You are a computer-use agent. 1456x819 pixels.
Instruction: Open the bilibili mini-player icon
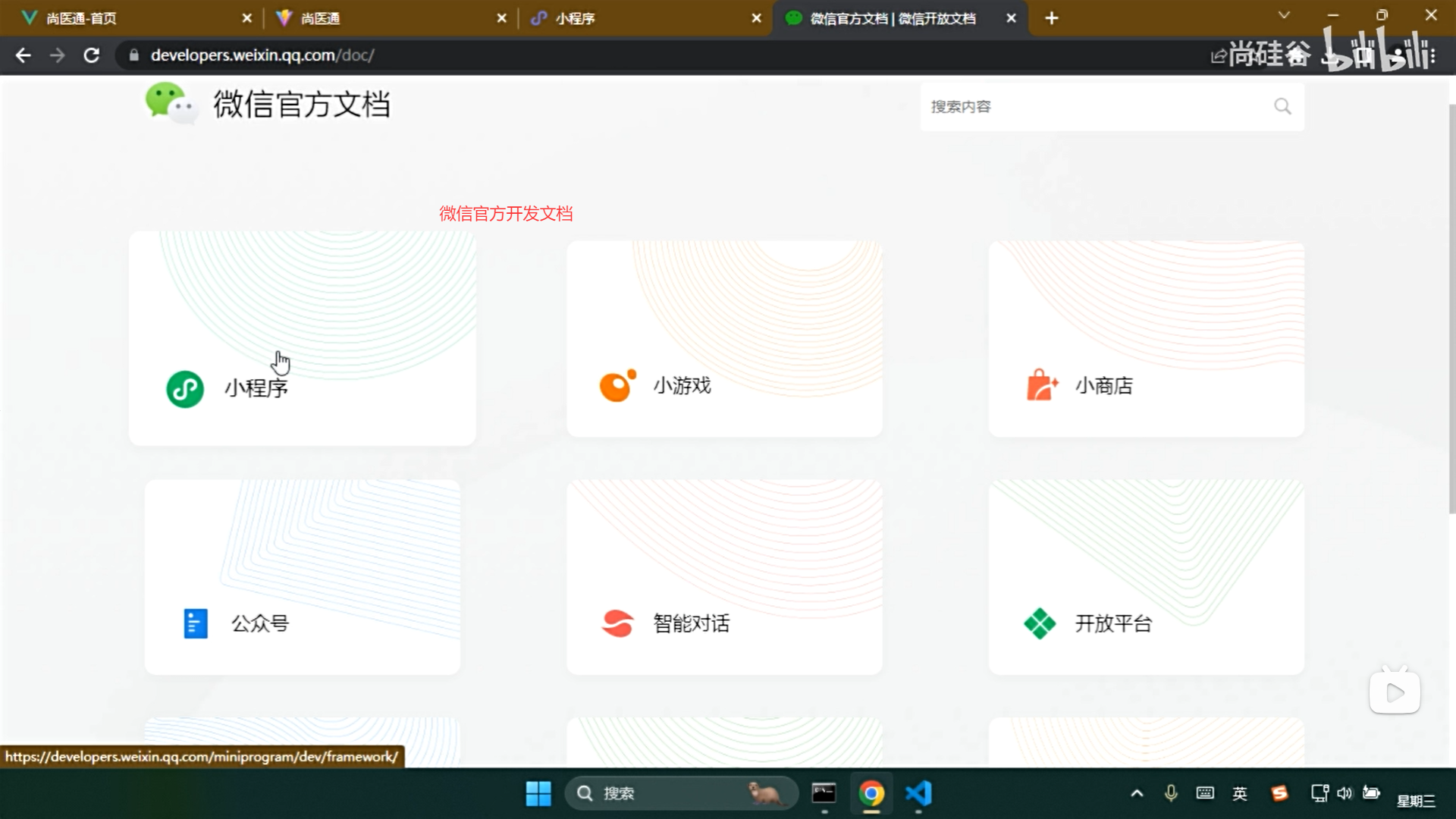[1394, 691]
